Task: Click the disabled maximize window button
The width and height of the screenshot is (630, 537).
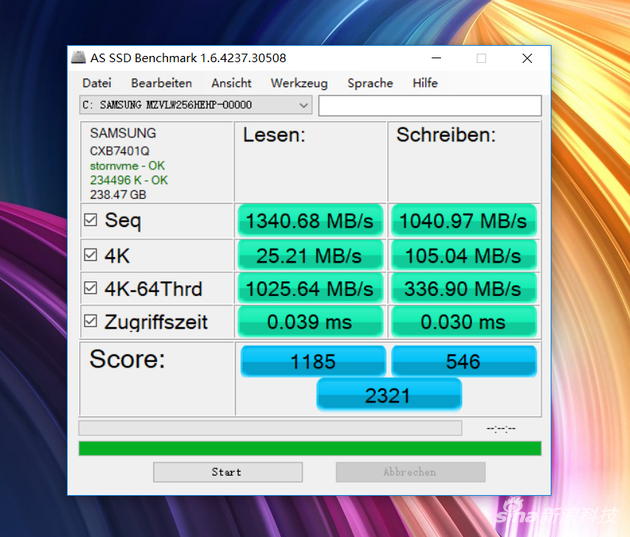Action: click(481, 59)
